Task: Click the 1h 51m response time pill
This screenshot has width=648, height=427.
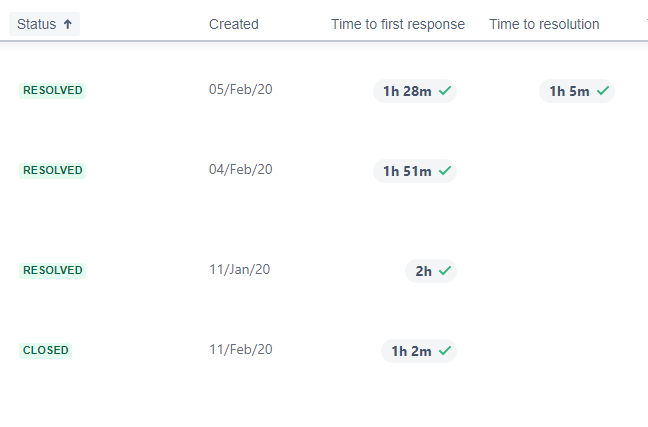Action: (x=415, y=171)
